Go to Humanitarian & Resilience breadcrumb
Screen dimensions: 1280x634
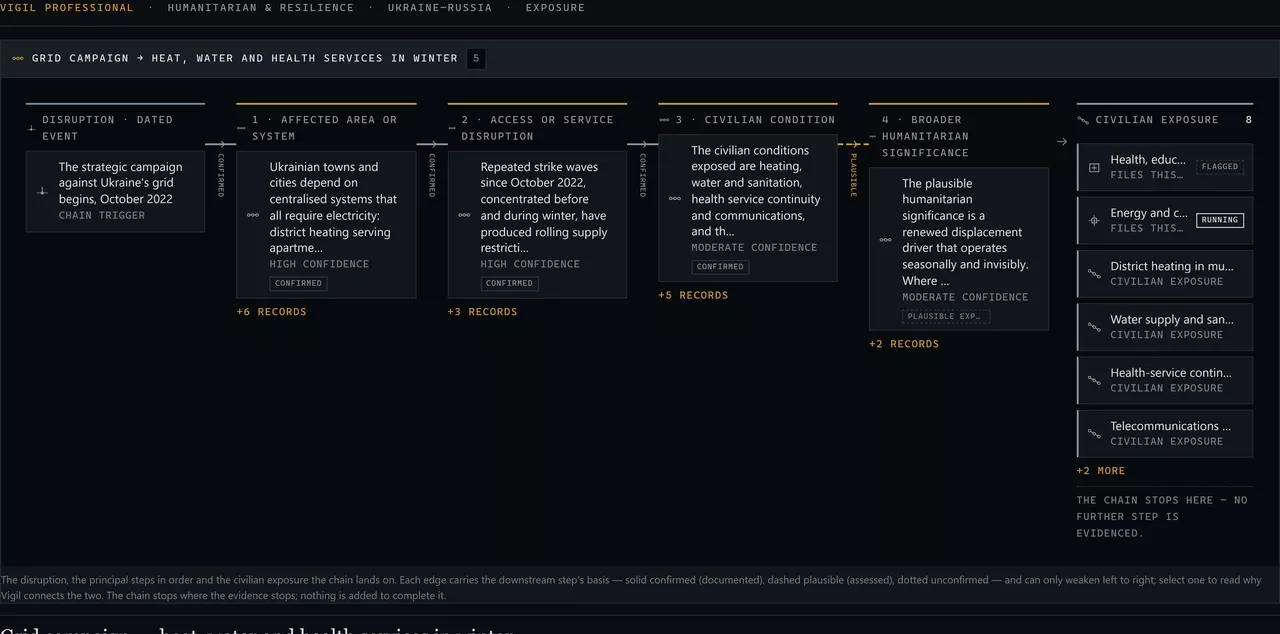pyautogui.click(x=261, y=8)
